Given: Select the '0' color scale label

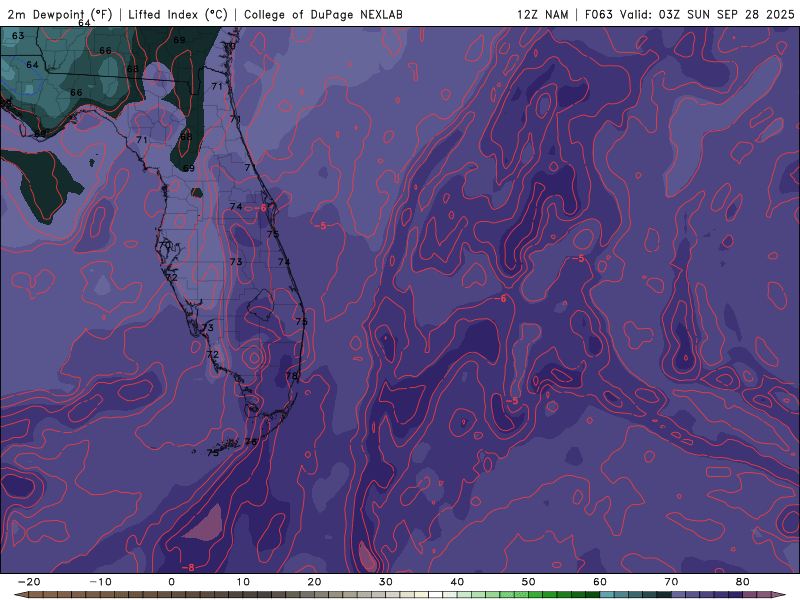Looking at the screenshot, I should point(171,582).
